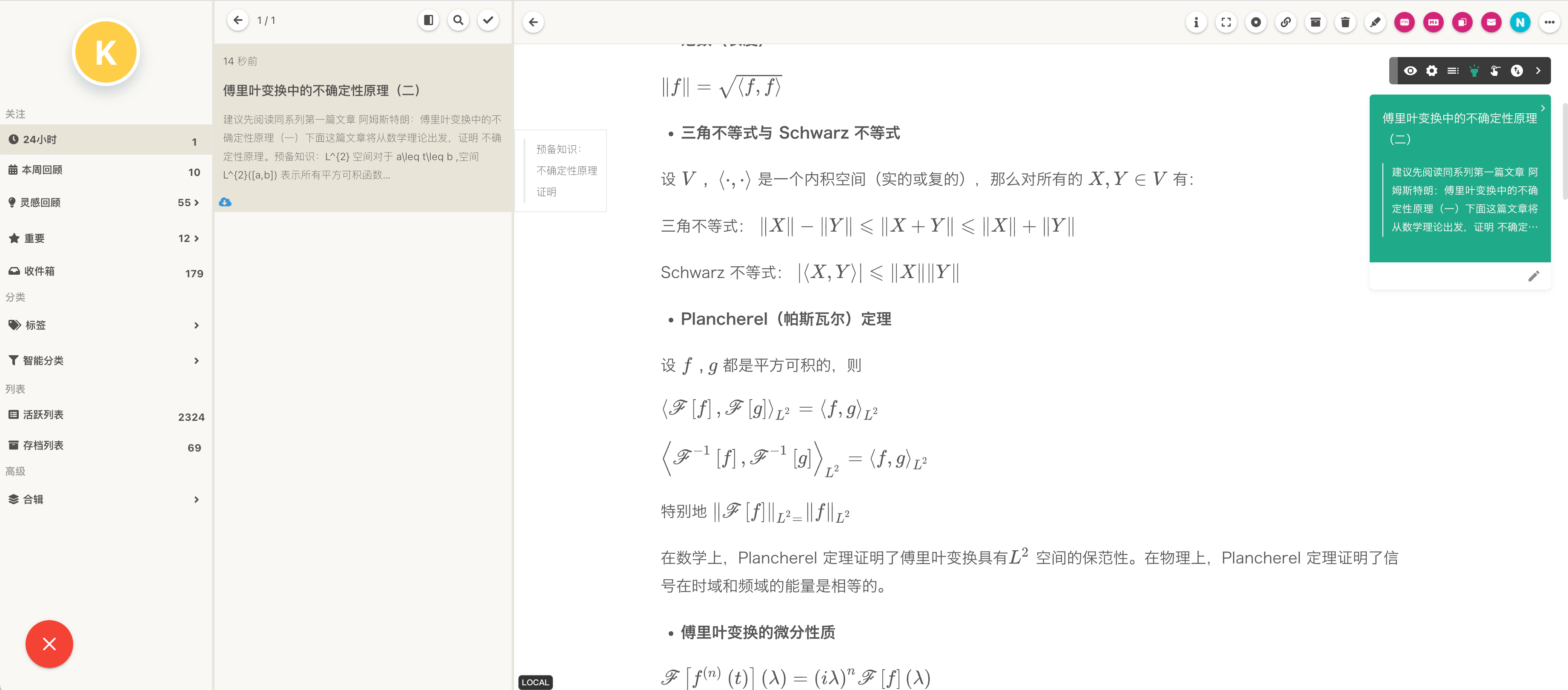1568x690 pixels.
Task: Open the 收件箱 inbox
Action: point(40,271)
